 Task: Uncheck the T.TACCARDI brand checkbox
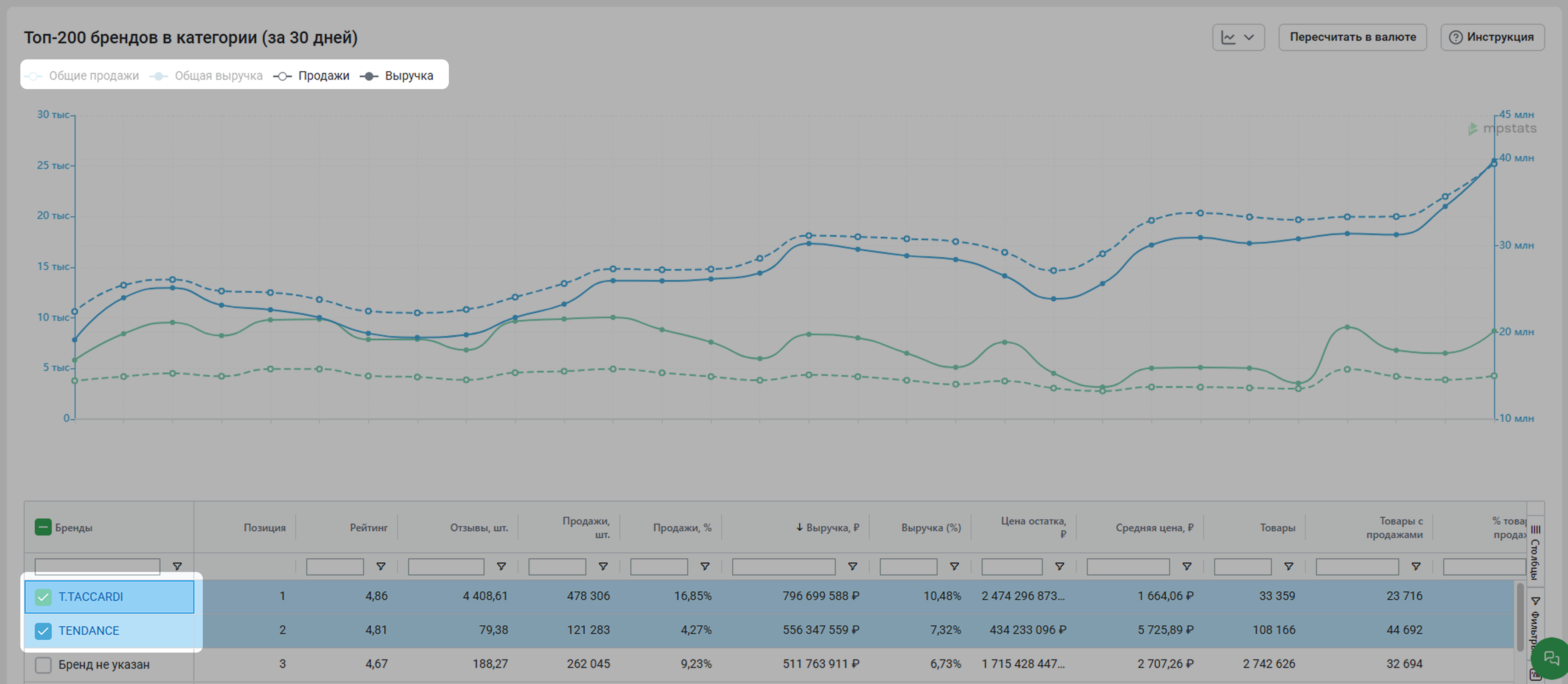[x=43, y=597]
